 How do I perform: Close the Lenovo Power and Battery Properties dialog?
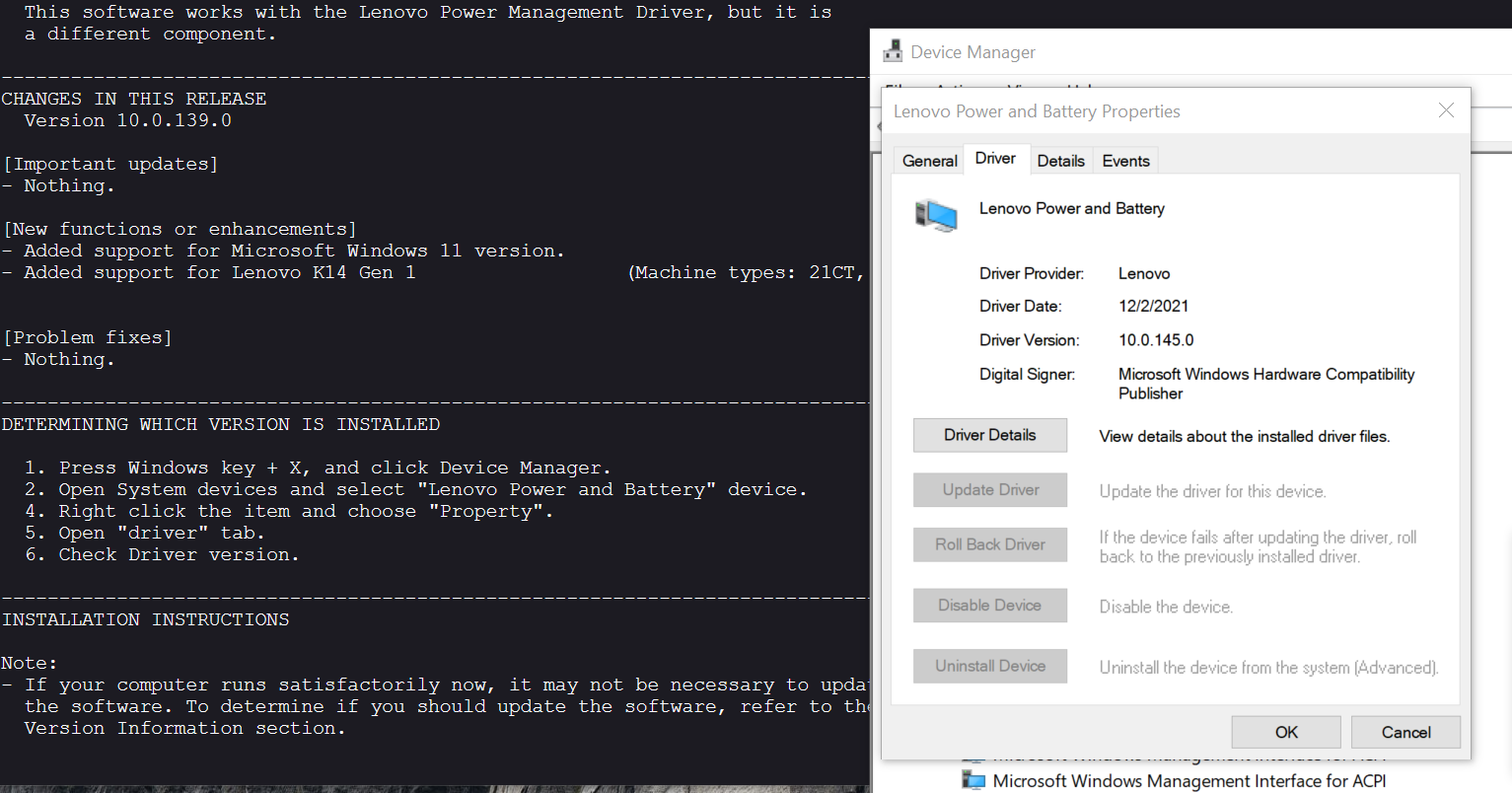(1446, 110)
